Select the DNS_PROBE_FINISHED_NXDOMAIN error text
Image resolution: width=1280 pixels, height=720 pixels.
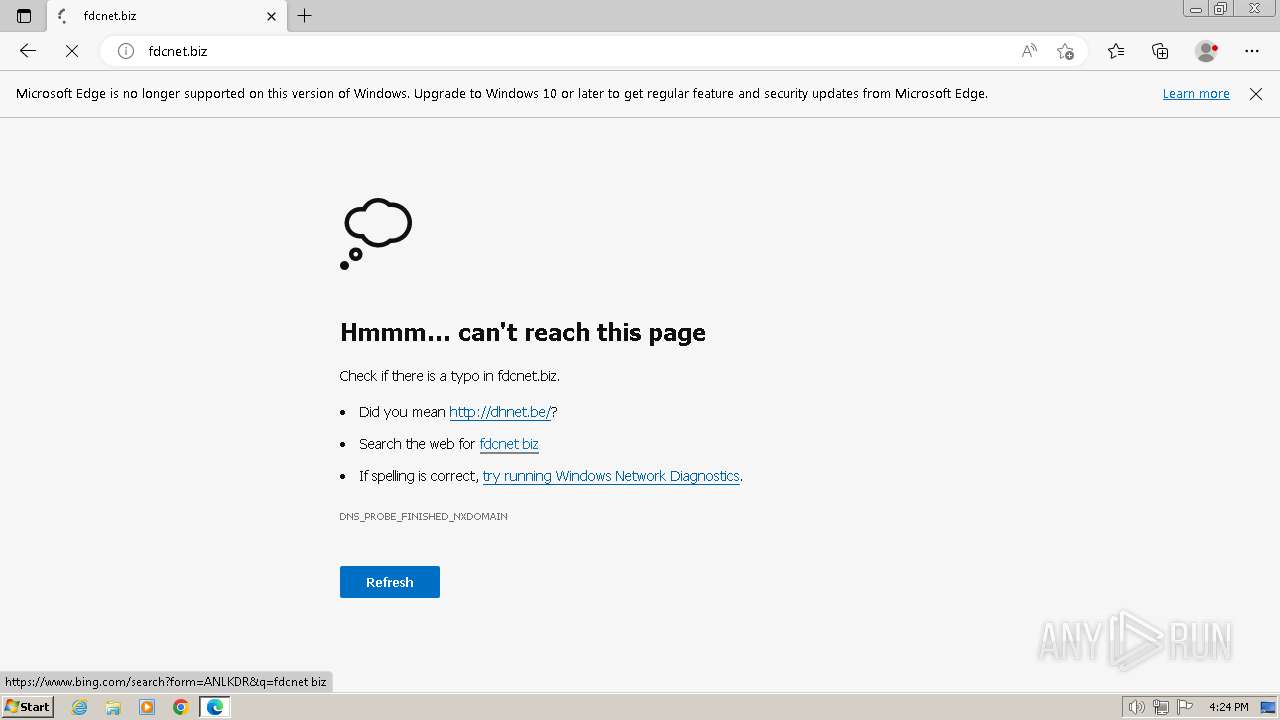point(423,516)
